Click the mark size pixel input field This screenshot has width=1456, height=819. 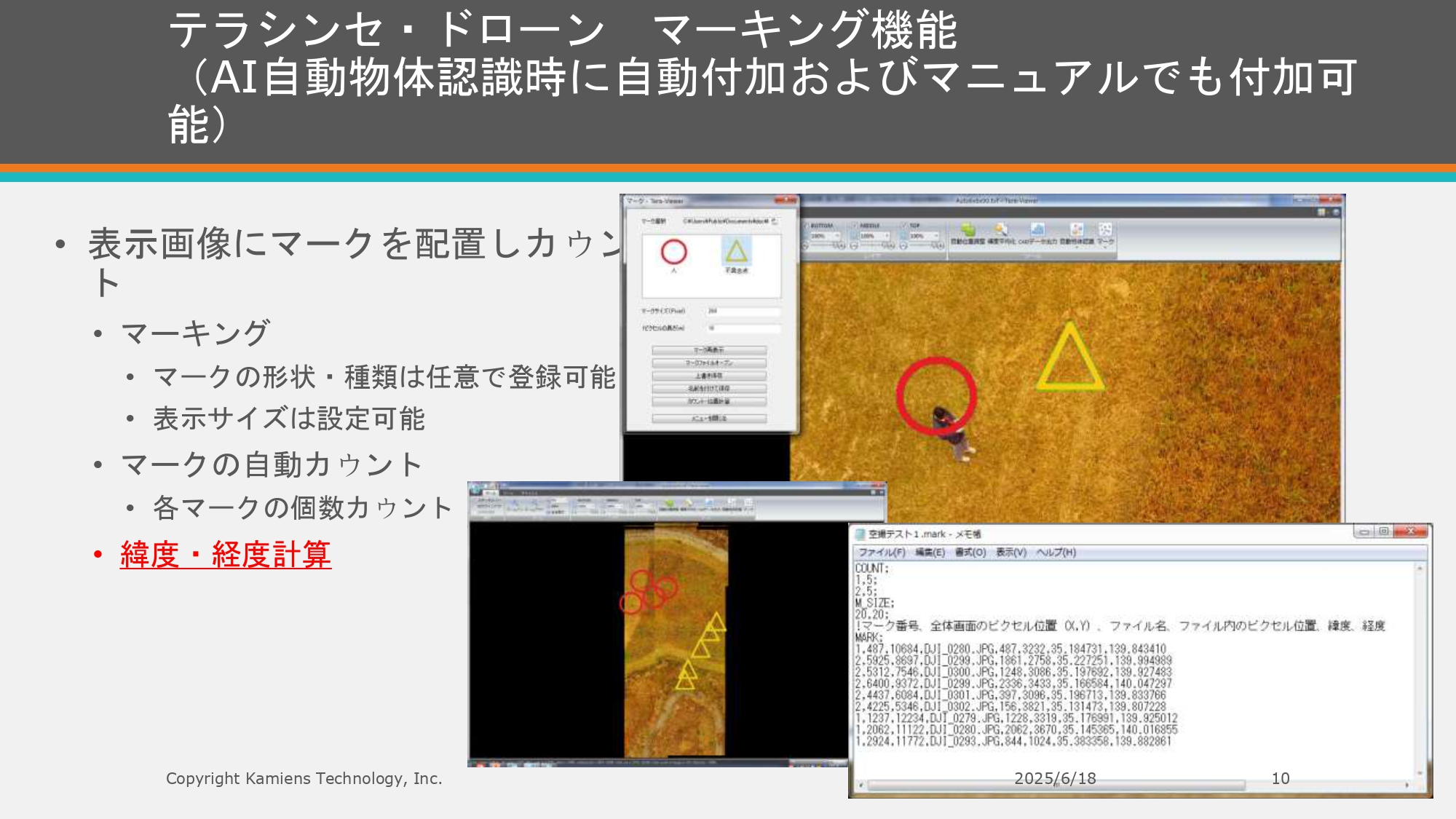tap(743, 311)
